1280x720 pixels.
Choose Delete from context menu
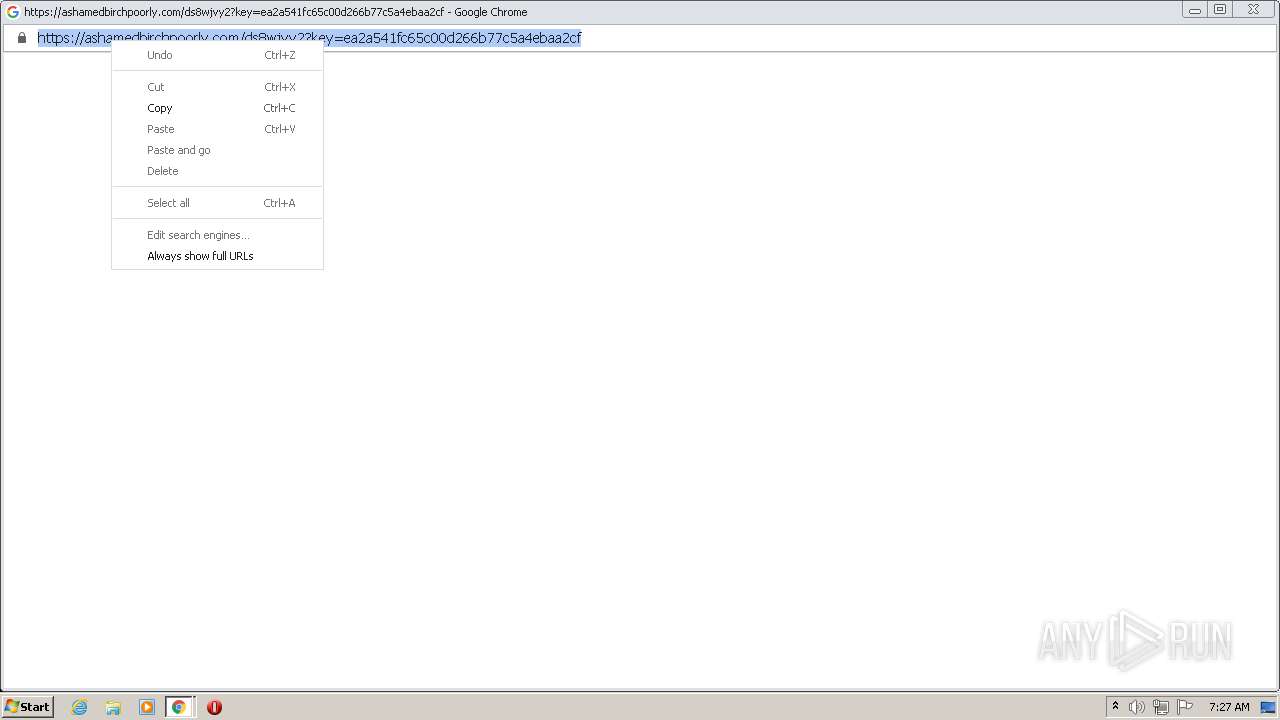217,171
